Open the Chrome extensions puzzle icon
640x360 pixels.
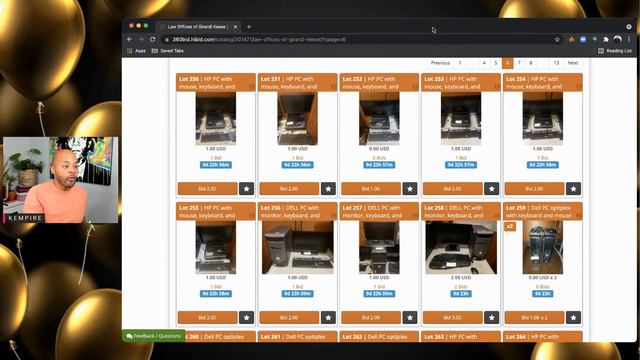[606, 40]
